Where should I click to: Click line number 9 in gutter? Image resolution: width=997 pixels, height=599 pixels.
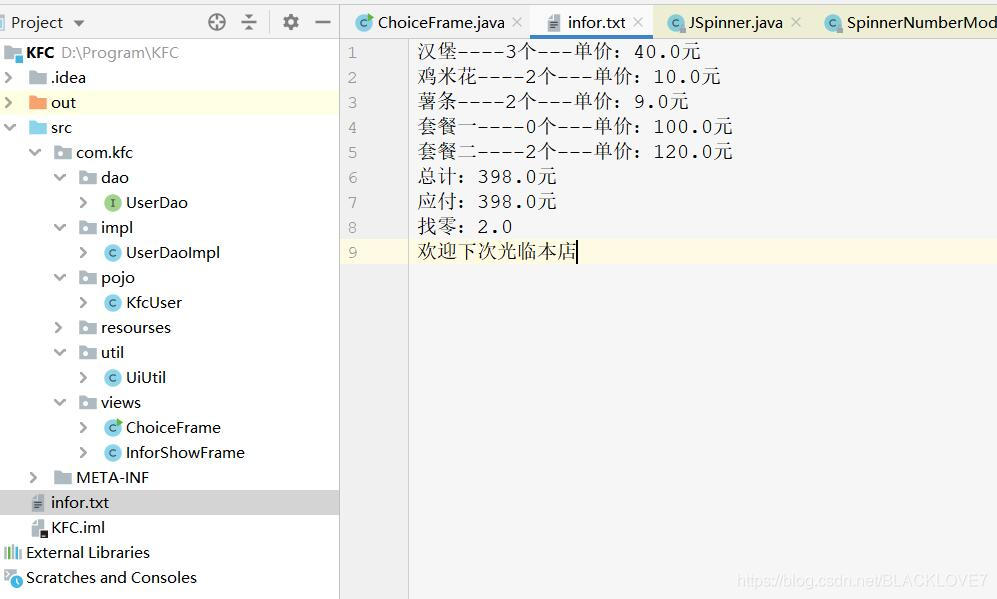pos(352,252)
